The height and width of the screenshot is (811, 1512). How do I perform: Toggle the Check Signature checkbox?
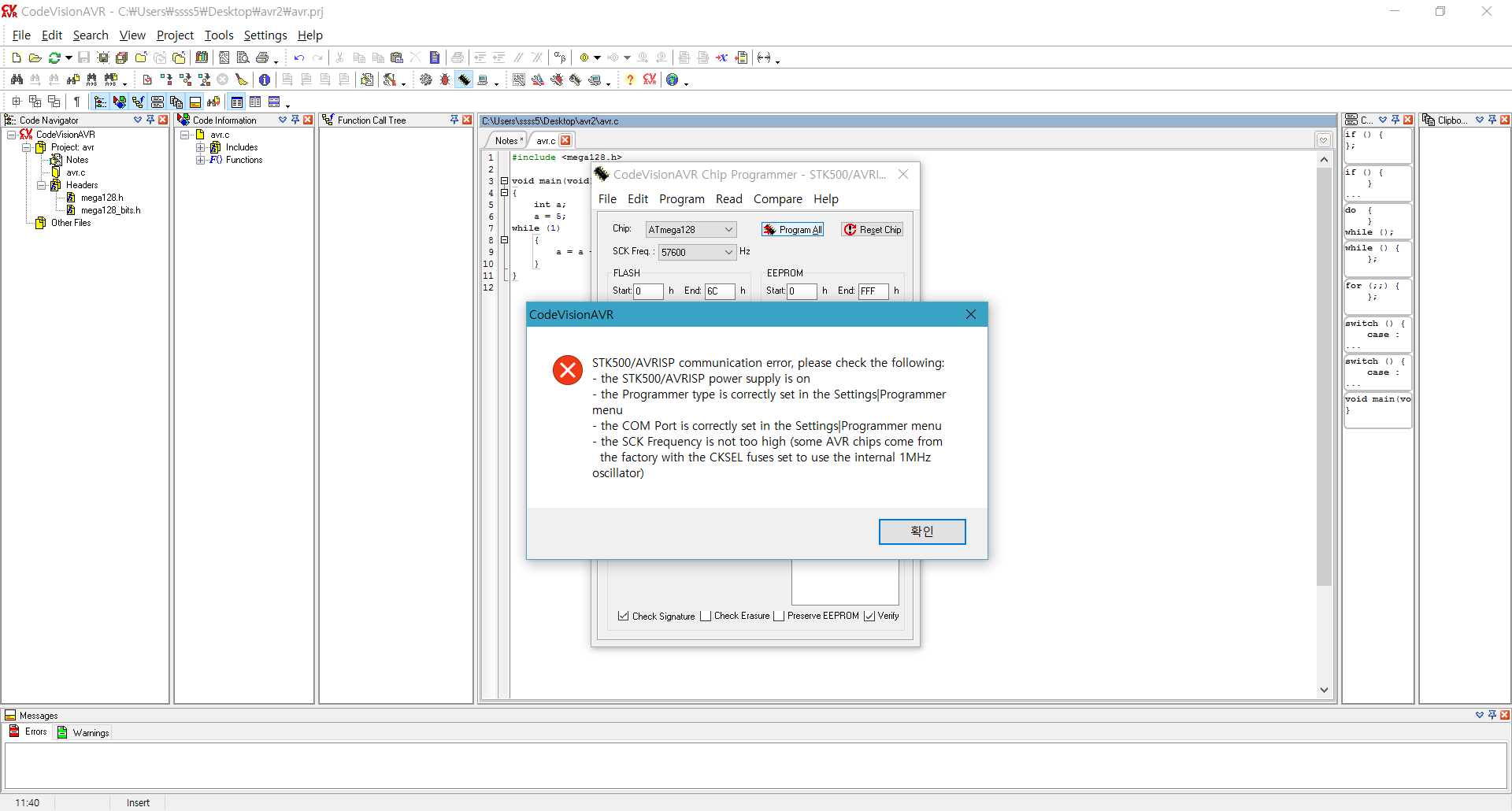[x=624, y=617]
